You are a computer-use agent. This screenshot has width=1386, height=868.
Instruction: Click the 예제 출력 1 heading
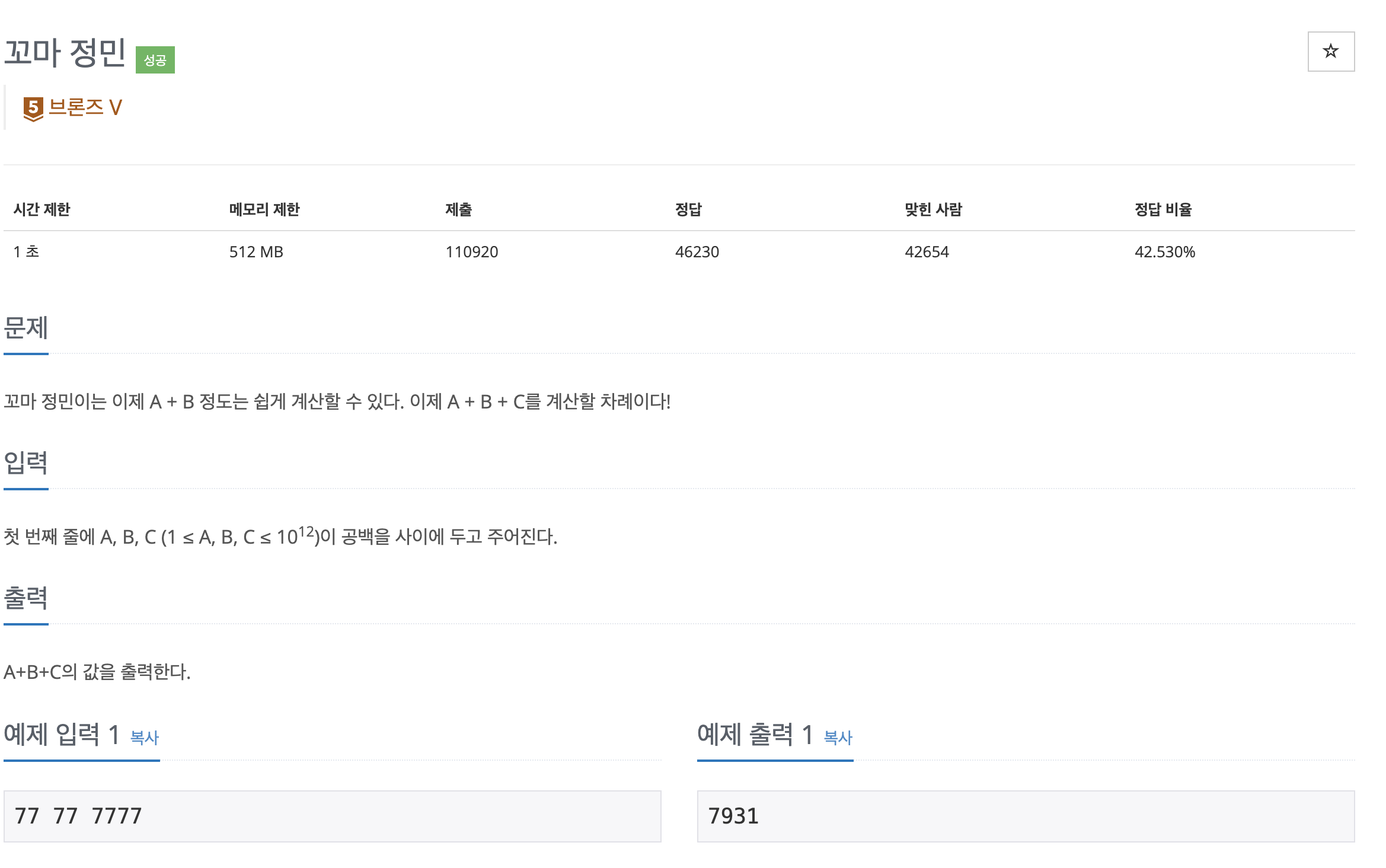pyautogui.click(x=755, y=735)
